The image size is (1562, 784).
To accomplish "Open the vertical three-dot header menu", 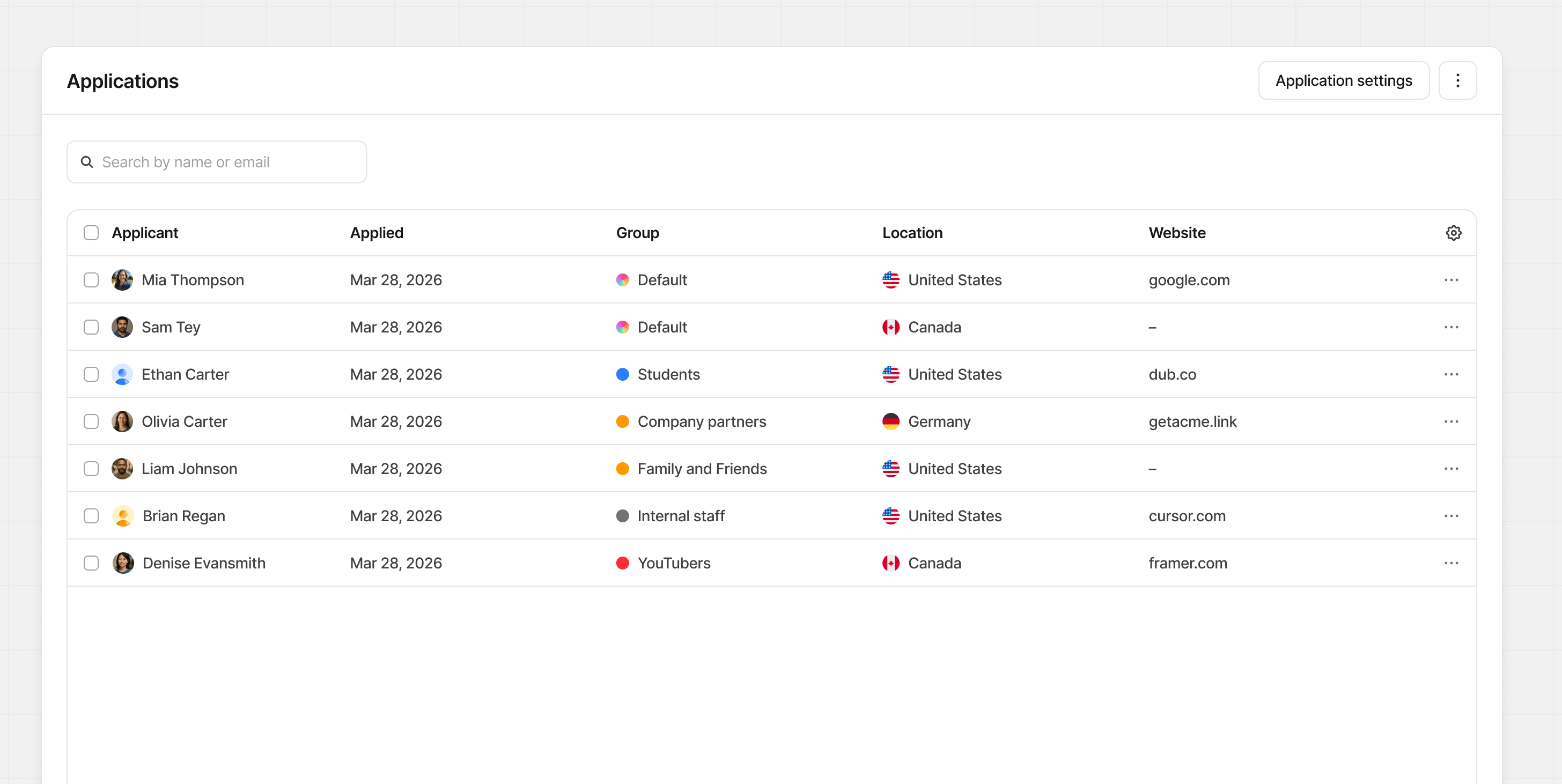I will [x=1458, y=80].
